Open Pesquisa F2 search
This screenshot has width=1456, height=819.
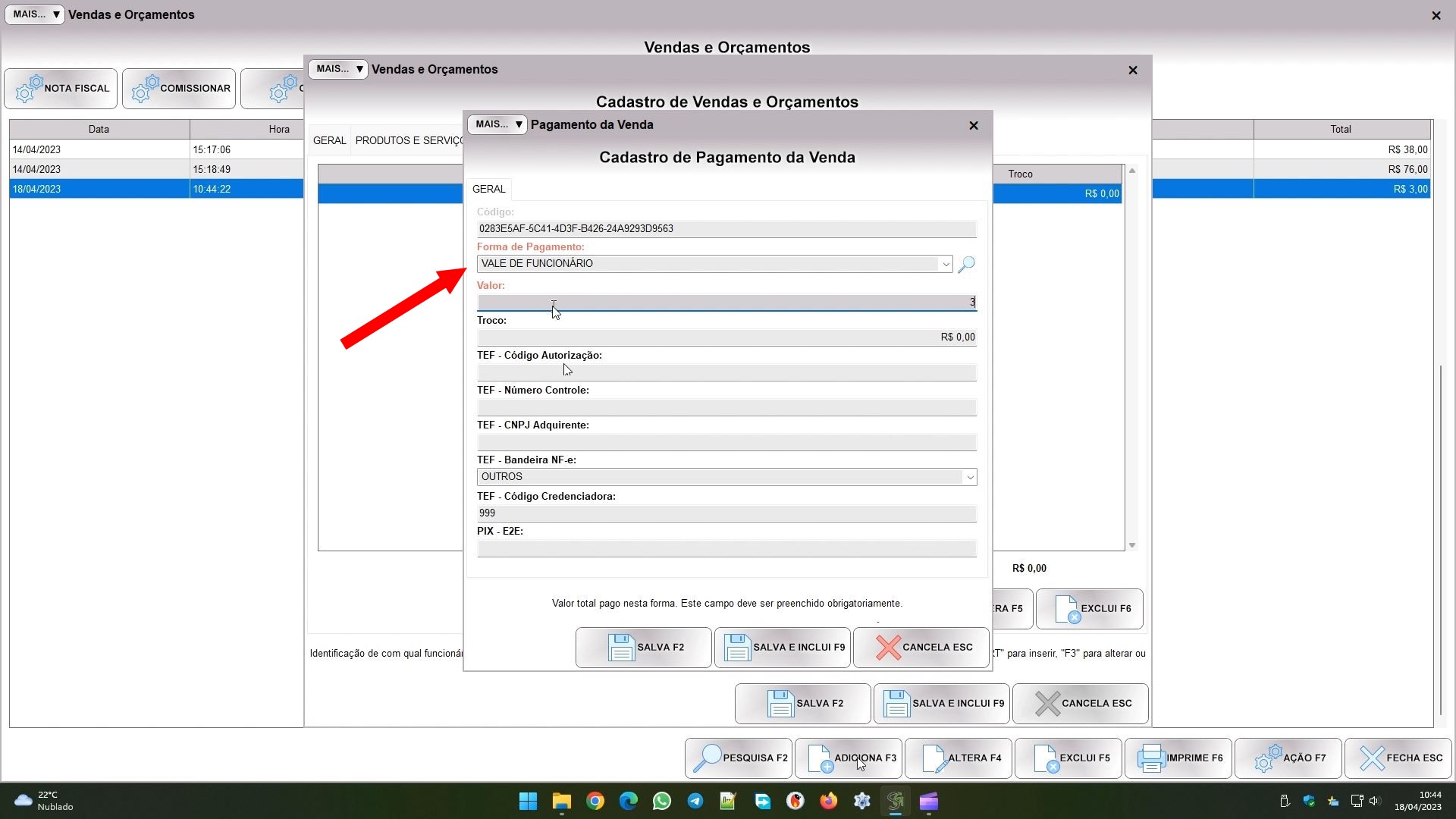[x=739, y=758]
